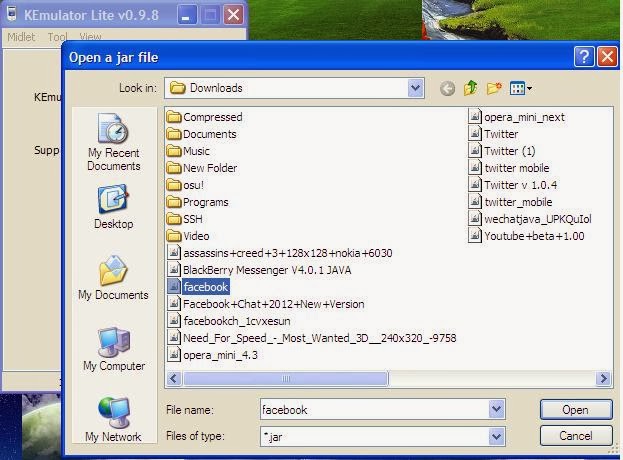This screenshot has width=623, height=460.
Task: Select the facebookch_1cvxesun file
Action: pos(228,321)
